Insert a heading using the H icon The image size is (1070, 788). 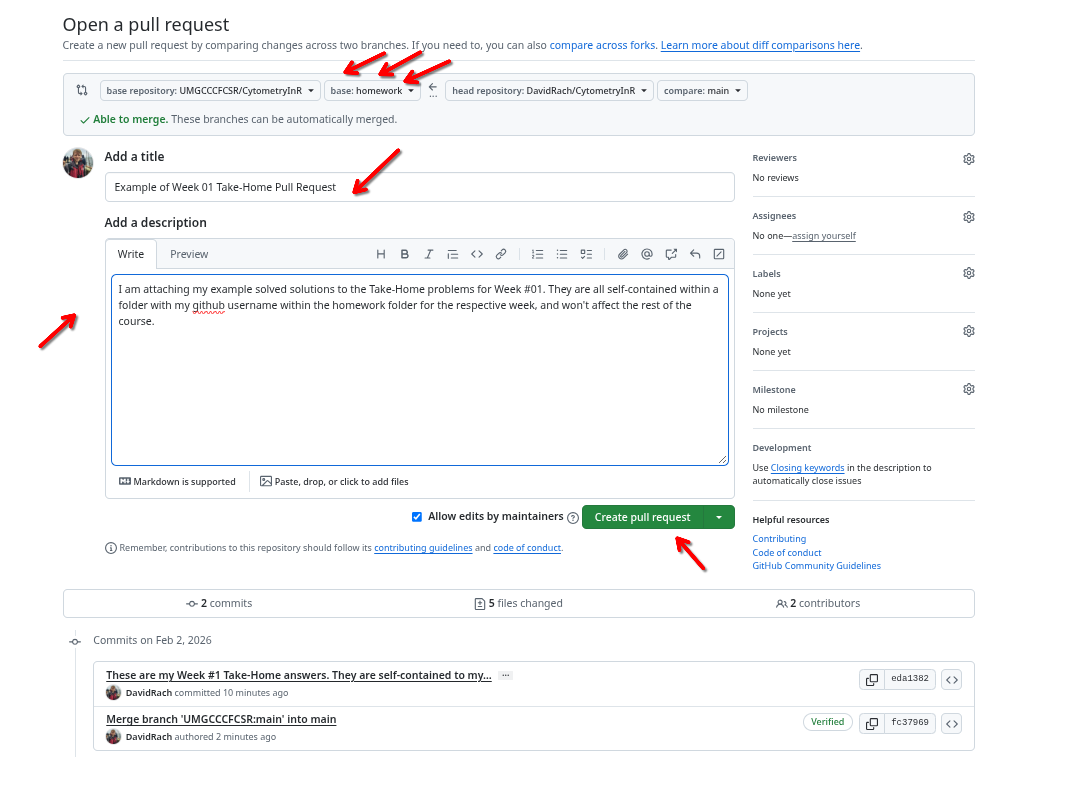[381, 254]
